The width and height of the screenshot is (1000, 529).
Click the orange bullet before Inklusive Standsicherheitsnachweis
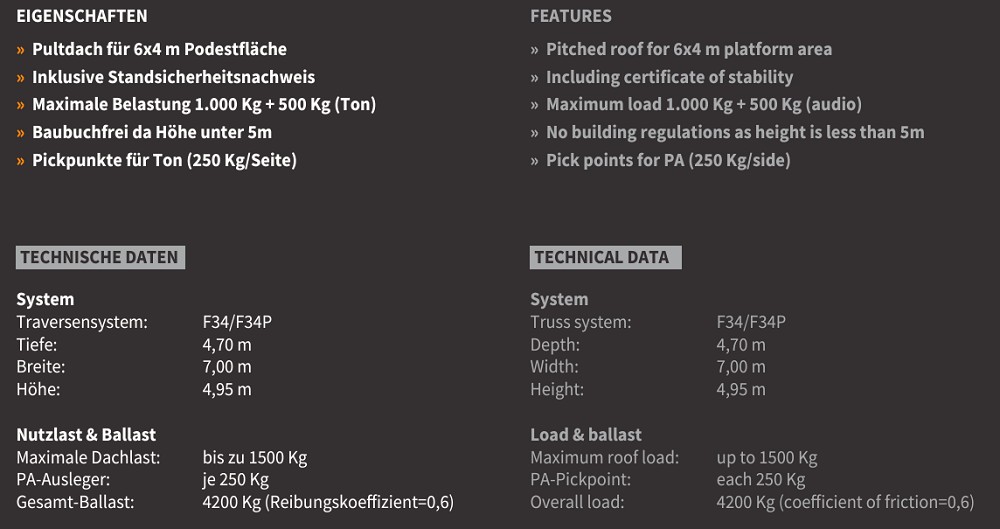click(x=20, y=78)
